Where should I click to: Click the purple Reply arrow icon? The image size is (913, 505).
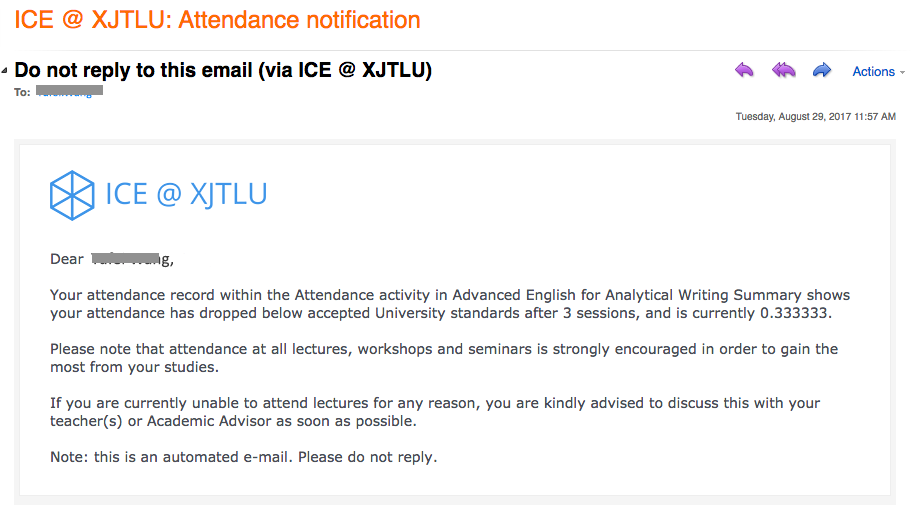tap(744, 70)
